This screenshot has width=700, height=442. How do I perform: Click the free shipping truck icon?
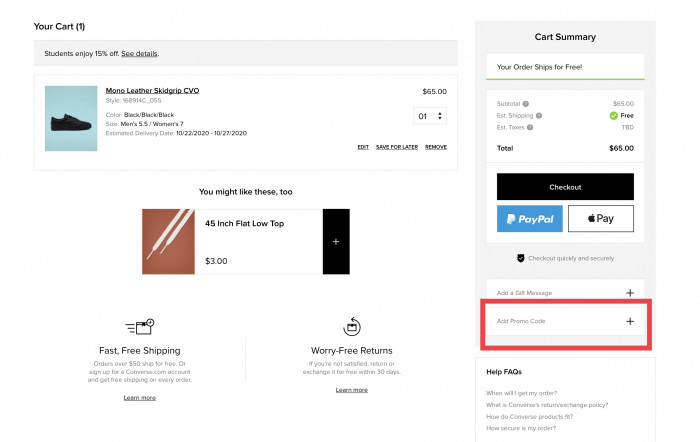pos(139,328)
